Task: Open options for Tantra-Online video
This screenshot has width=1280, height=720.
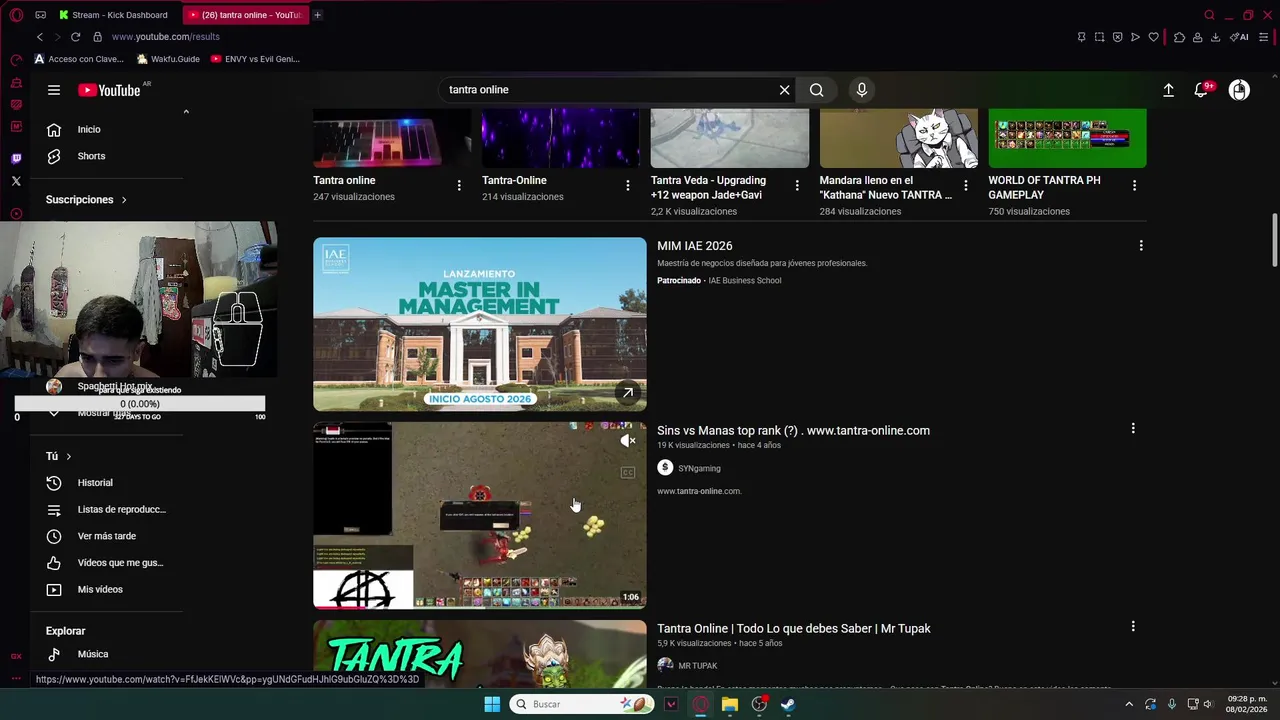Action: (628, 186)
